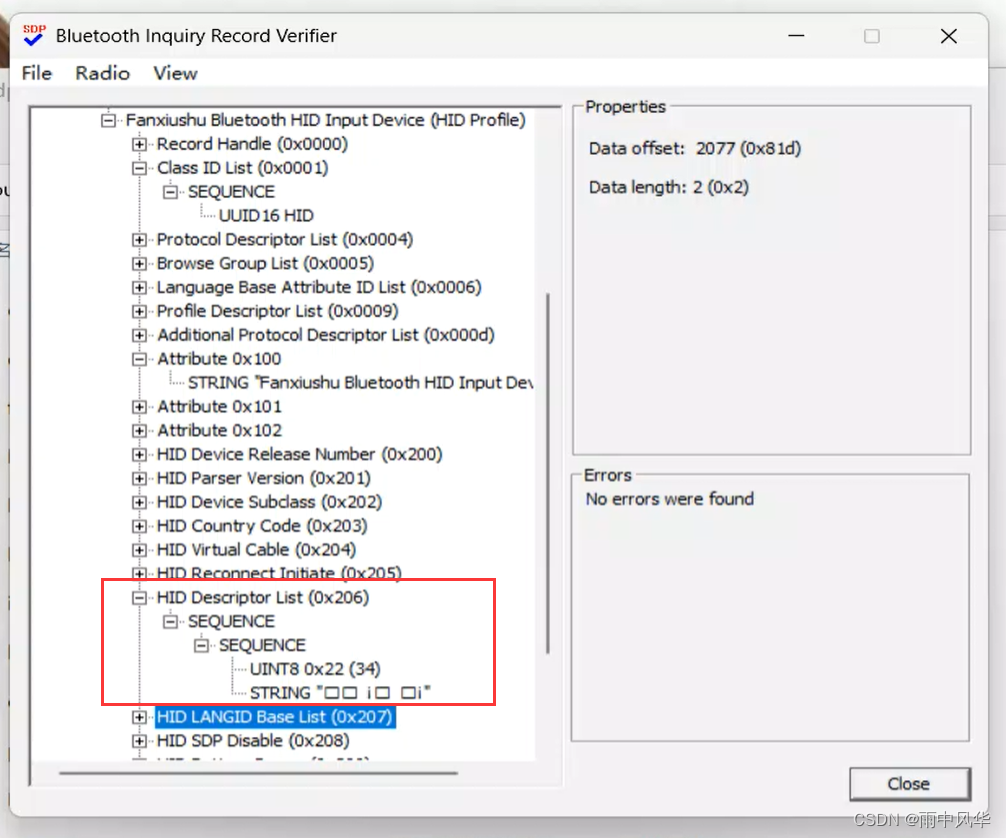
Task: Expand the Attribute 0x101 node
Action: click(x=139, y=407)
